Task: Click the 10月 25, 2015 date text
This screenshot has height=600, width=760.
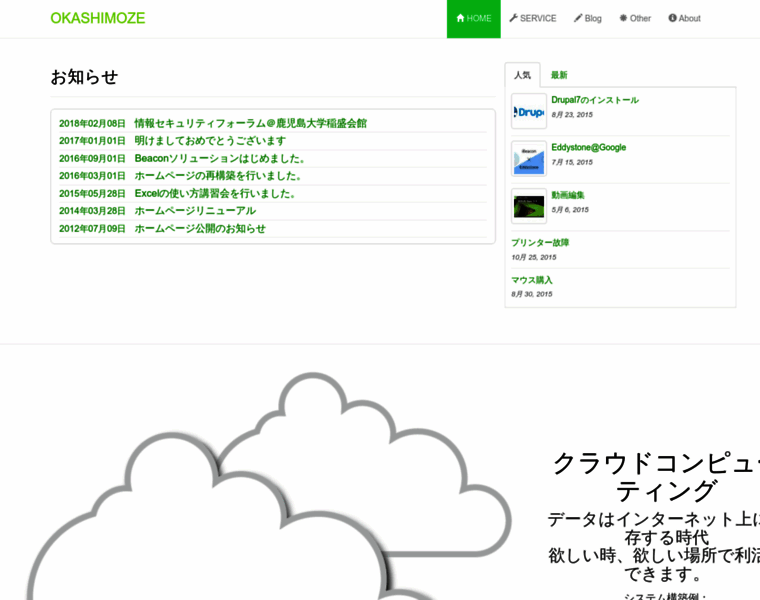Action: coord(534,257)
